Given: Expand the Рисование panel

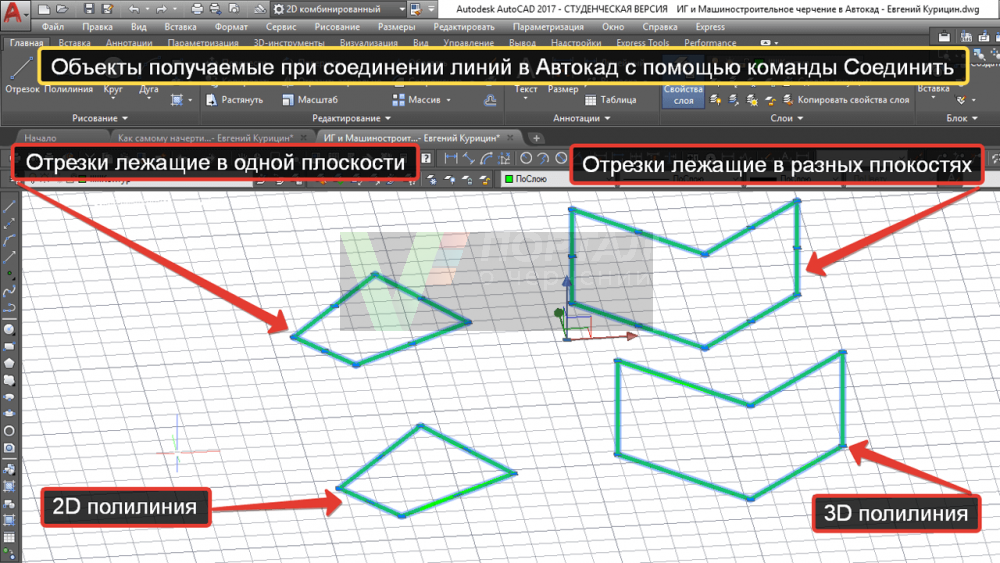Looking at the screenshot, I should point(99,118).
